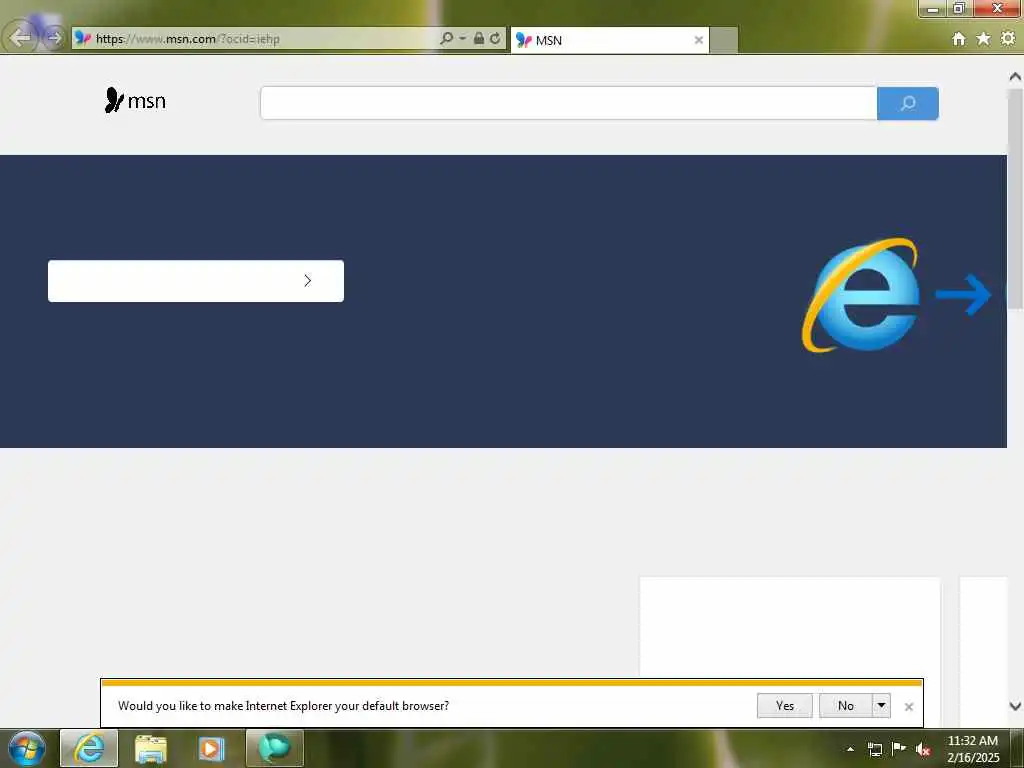Click No on the default browser prompt
This screenshot has height=768, width=1024.
(x=846, y=705)
